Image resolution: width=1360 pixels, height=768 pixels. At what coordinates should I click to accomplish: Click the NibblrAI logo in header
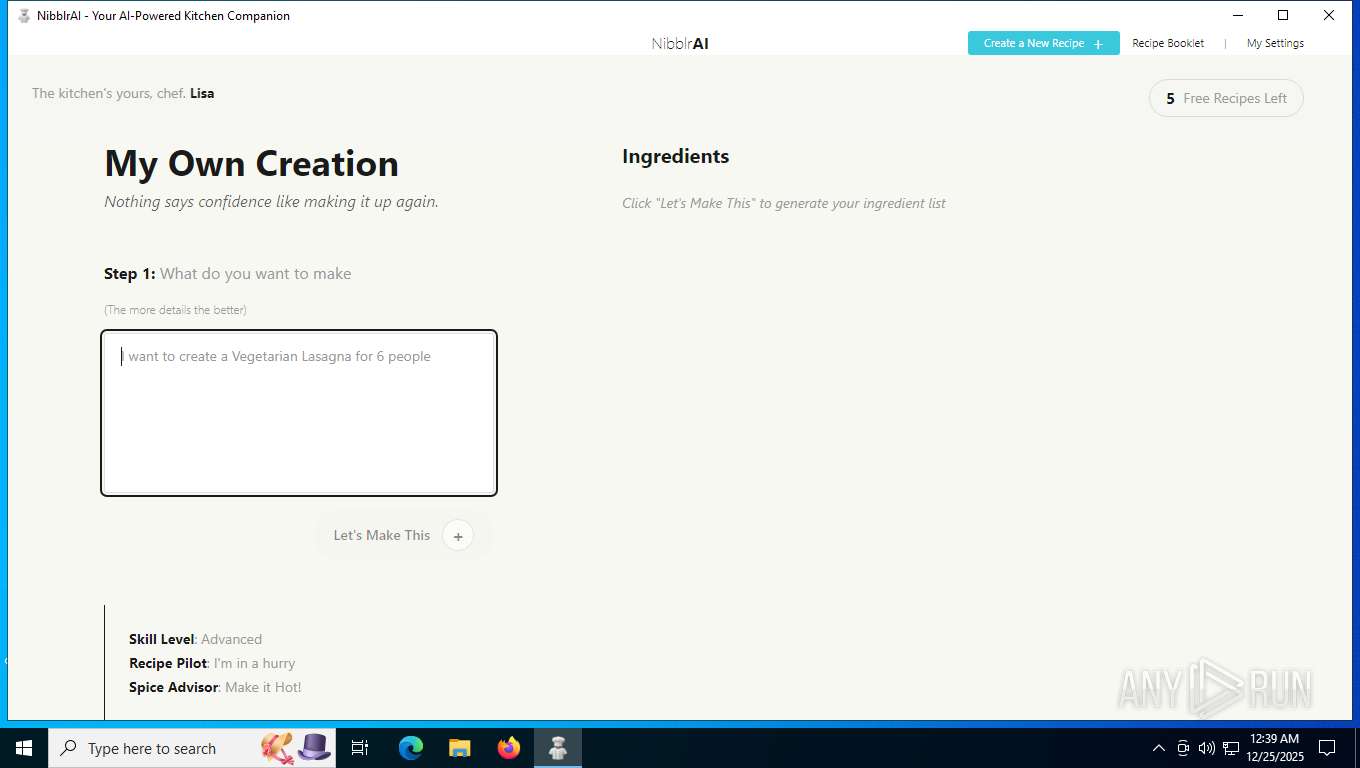(680, 43)
